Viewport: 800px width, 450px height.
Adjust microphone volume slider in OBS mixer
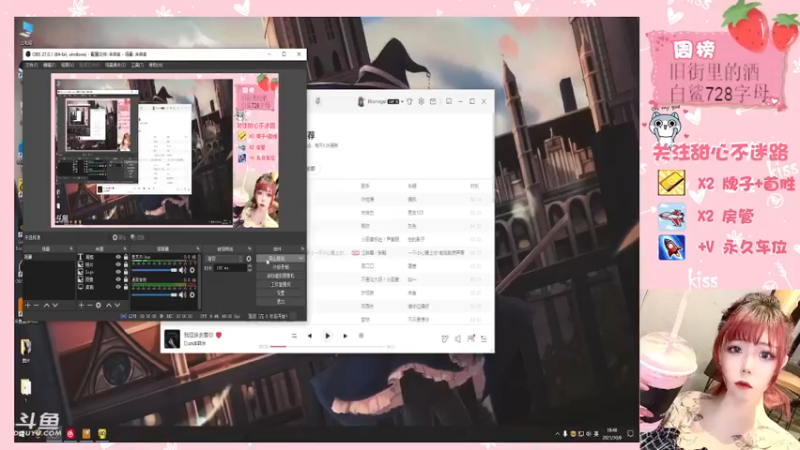154,270
